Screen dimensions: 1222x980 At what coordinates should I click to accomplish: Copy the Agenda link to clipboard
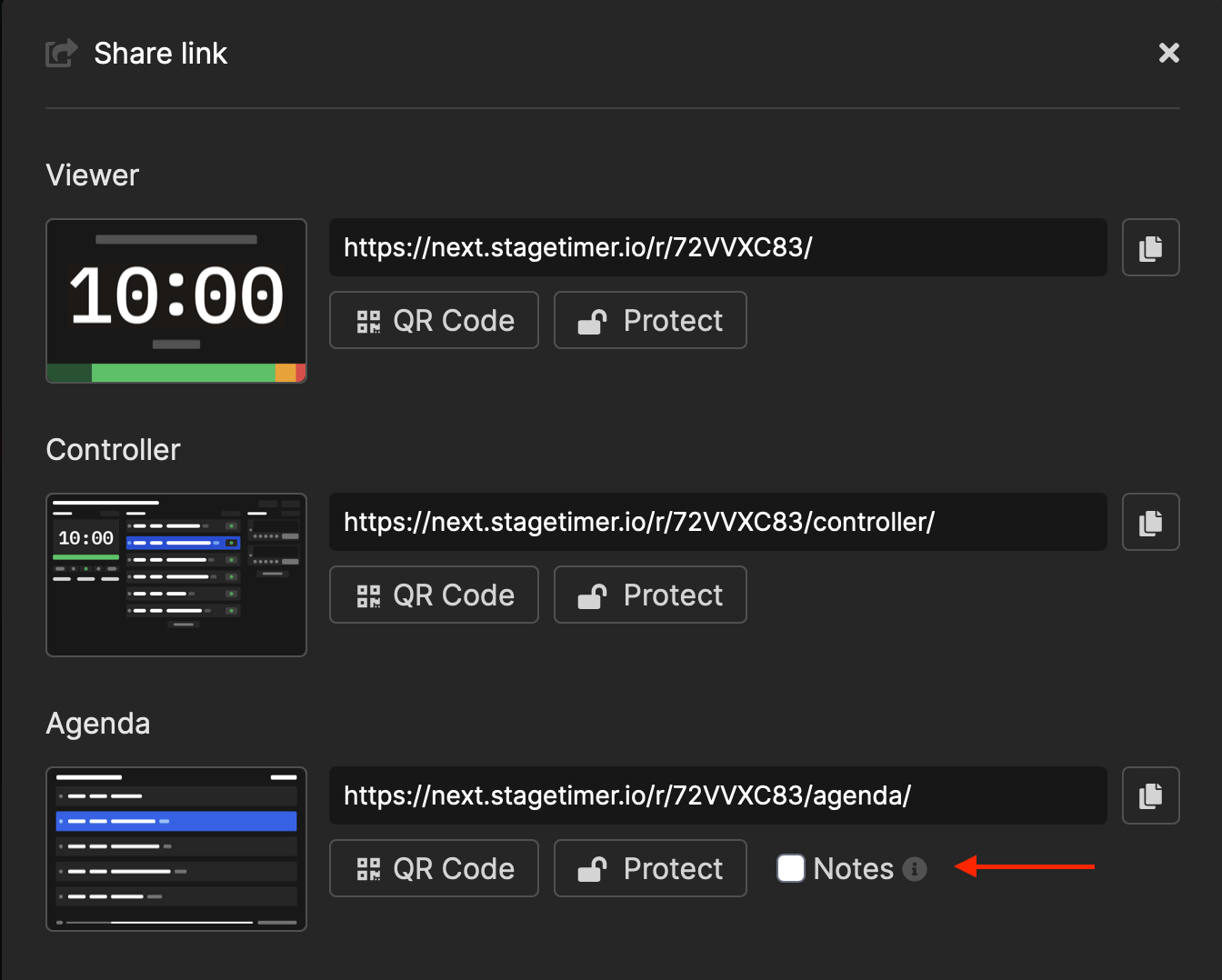pyautogui.click(x=1150, y=795)
